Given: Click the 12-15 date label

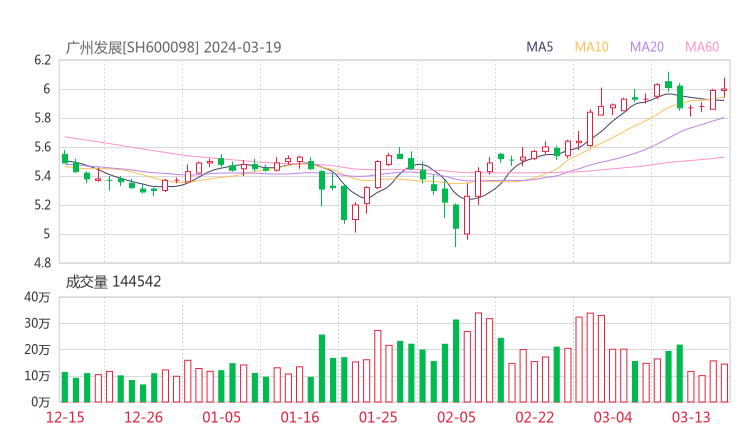Looking at the screenshot, I should click(65, 417).
